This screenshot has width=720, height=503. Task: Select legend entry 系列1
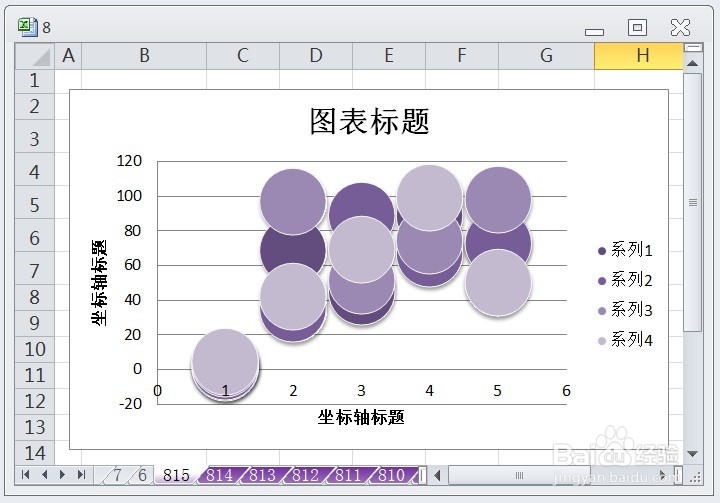(x=625, y=250)
